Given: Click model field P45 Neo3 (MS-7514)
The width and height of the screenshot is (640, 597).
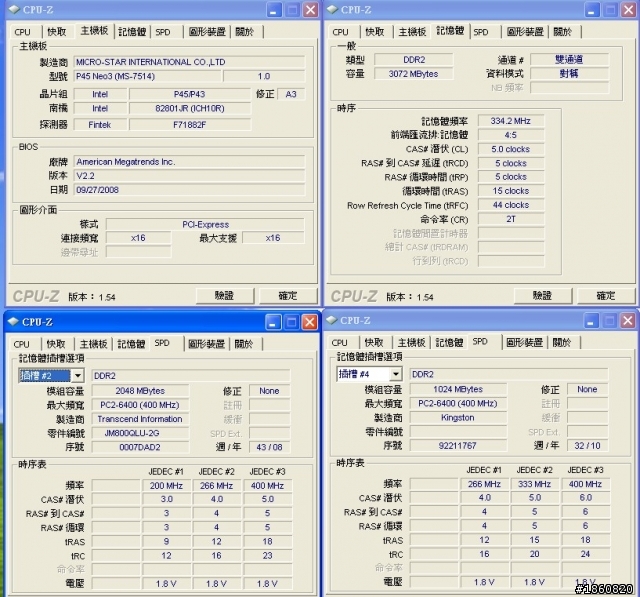Looking at the screenshot, I should [147, 76].
